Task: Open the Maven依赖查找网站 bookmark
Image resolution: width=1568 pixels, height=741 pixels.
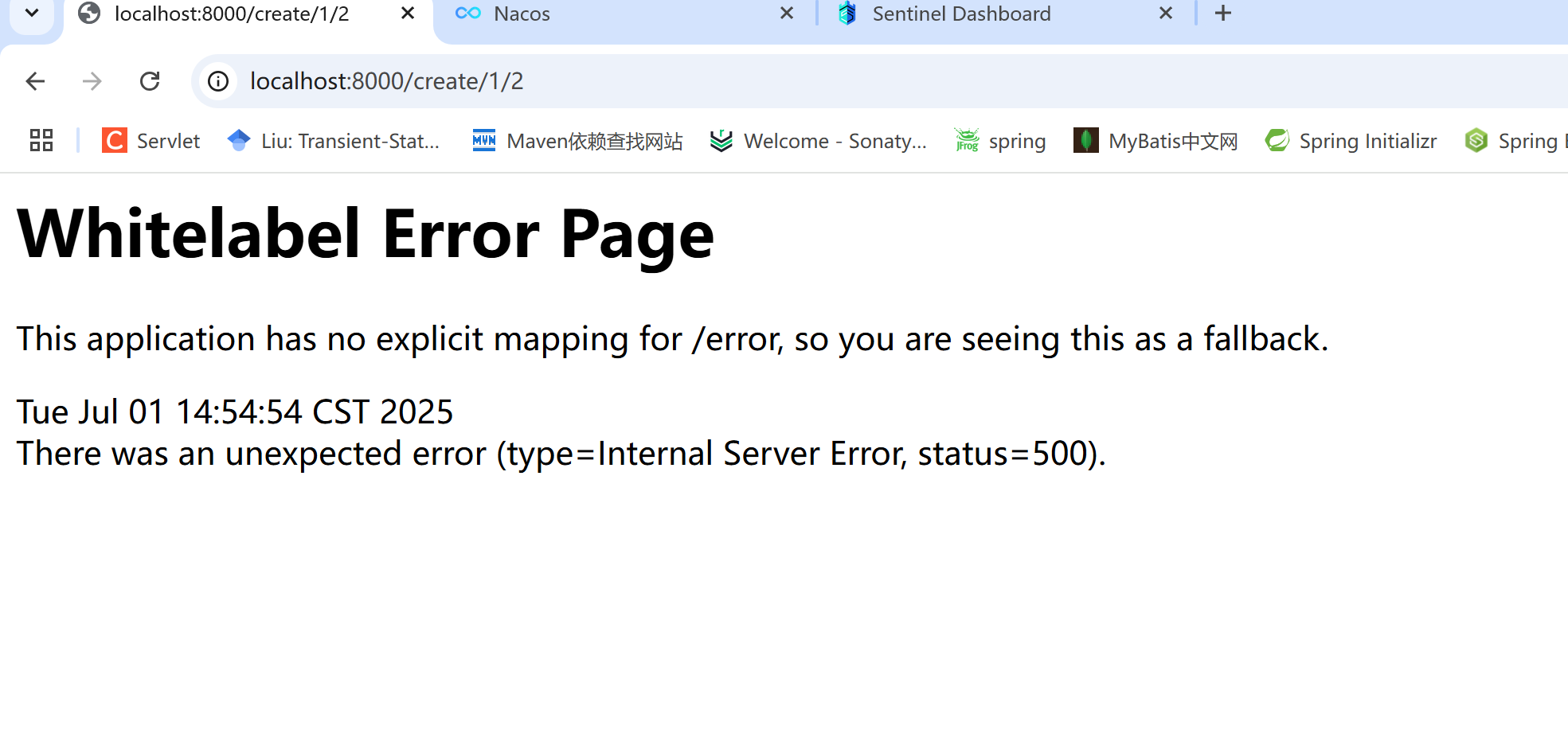Action: [577, 141]
